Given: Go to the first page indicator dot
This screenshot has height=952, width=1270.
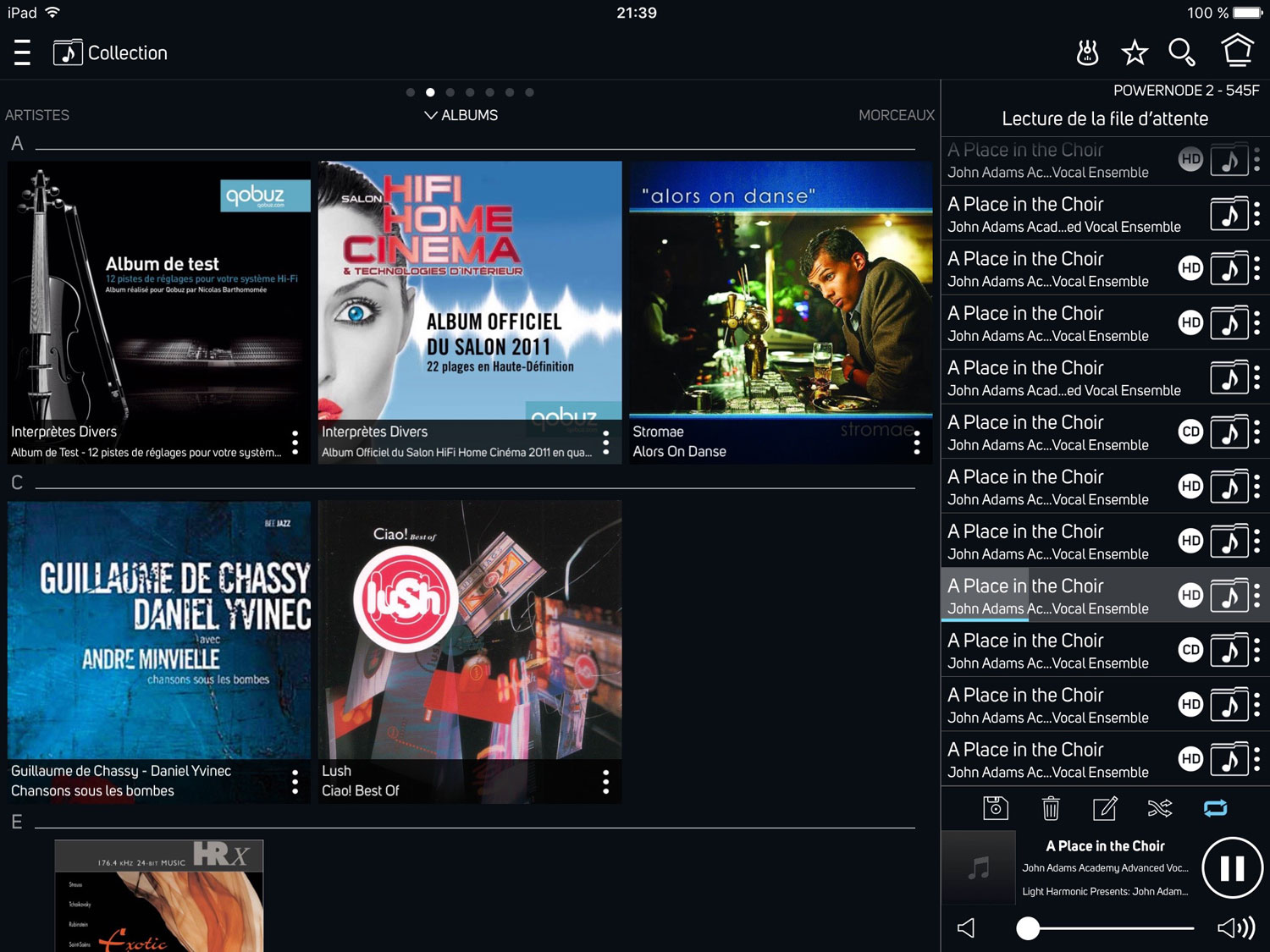Looking at the screenshot, I should [411, 92].
